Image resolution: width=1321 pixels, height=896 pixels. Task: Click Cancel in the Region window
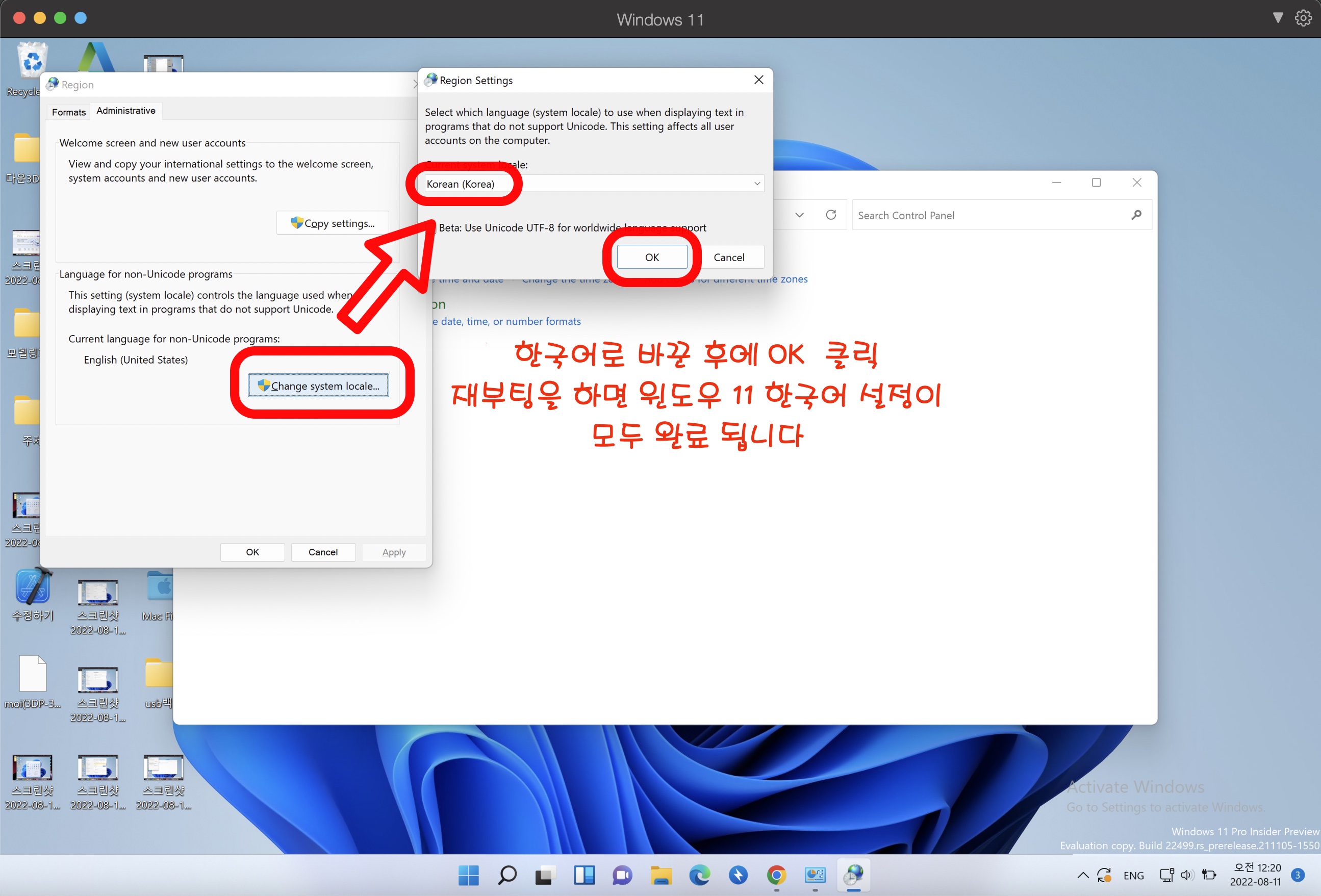pyautogui.click(x=323, y=552)
